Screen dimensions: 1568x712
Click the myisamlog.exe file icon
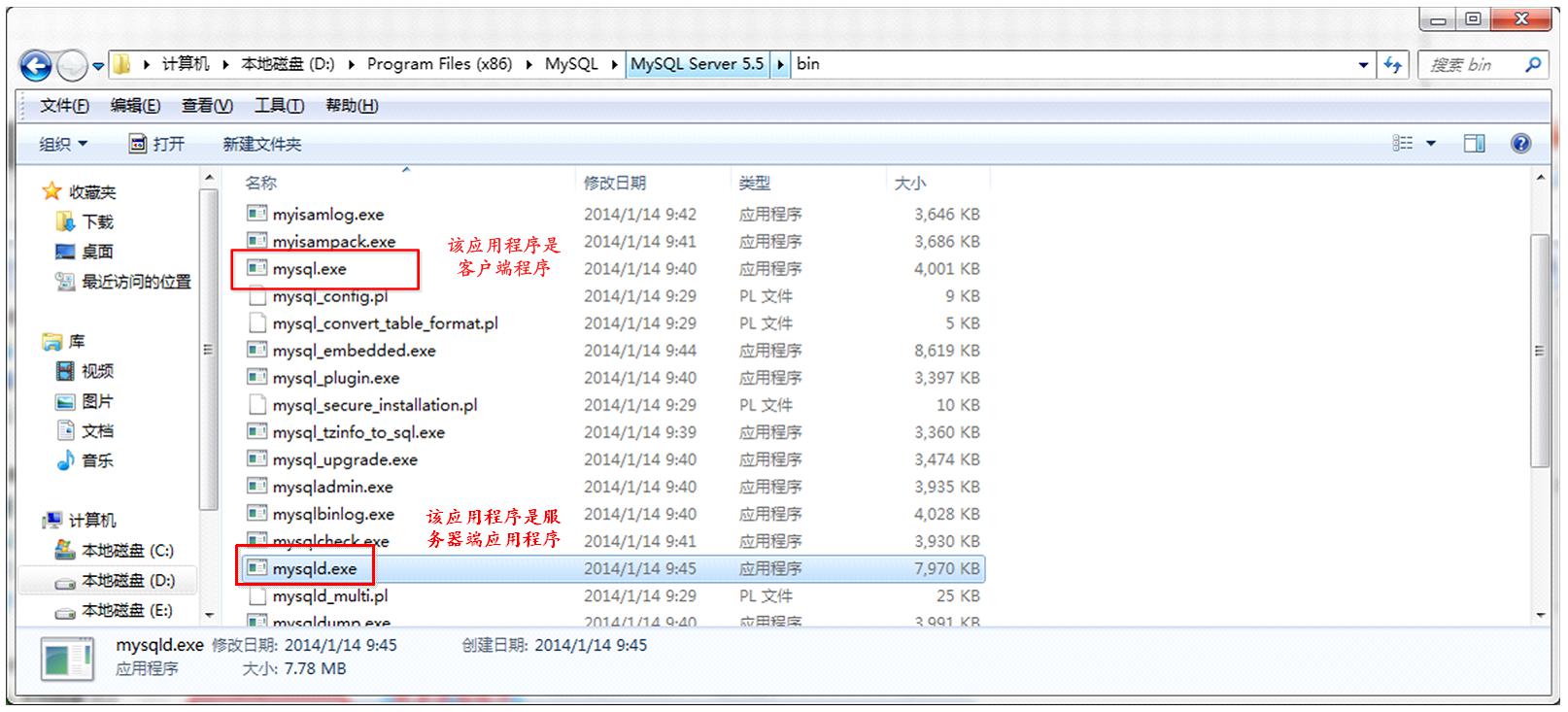click(x=256, y=214)
